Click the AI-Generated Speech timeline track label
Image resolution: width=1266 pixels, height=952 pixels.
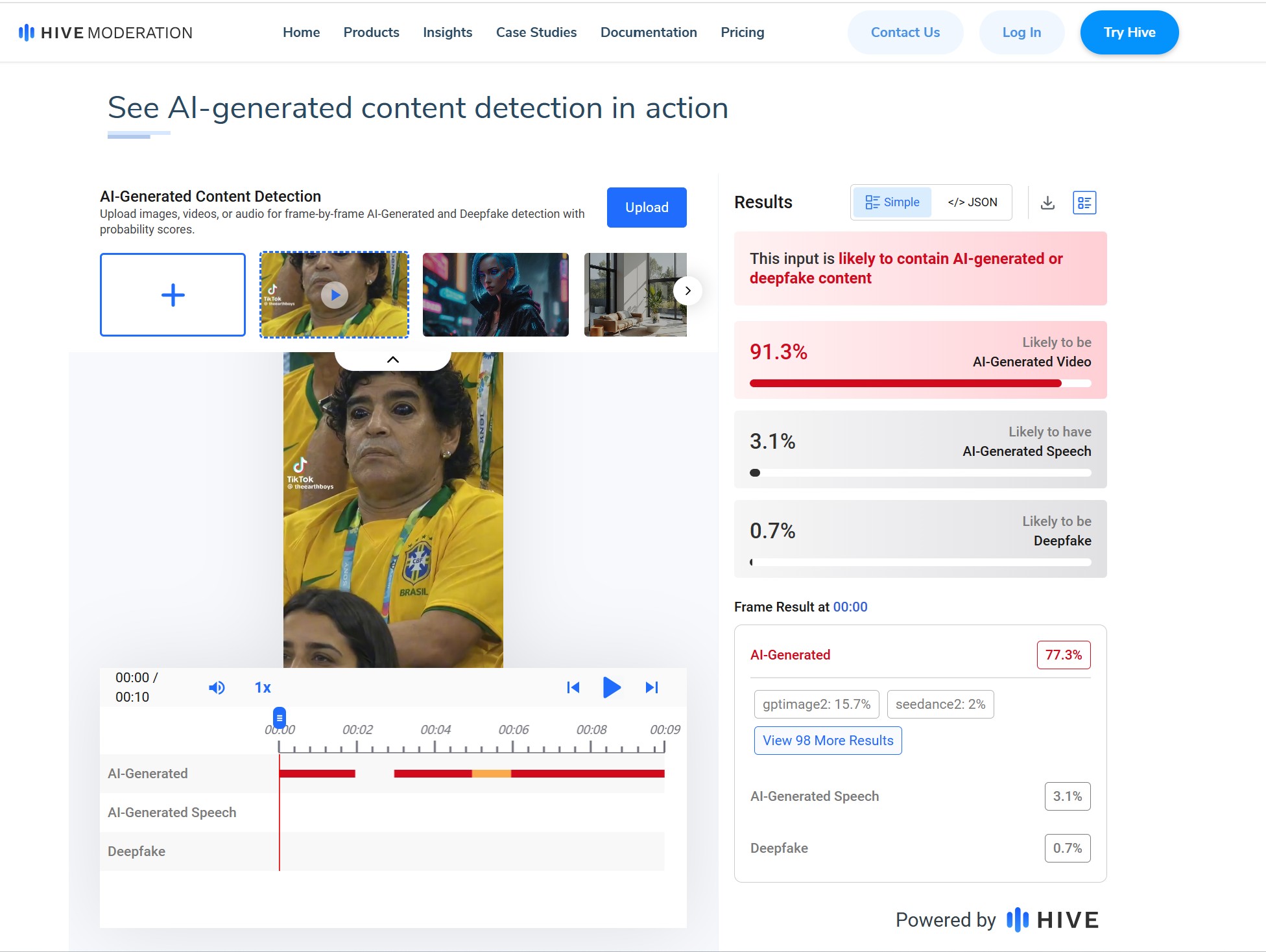[x=172, y=813]
